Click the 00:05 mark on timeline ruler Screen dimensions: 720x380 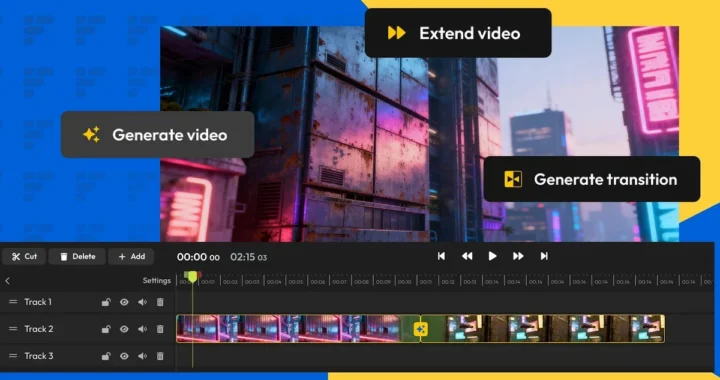pyautogui.click(x=296, y=282)
